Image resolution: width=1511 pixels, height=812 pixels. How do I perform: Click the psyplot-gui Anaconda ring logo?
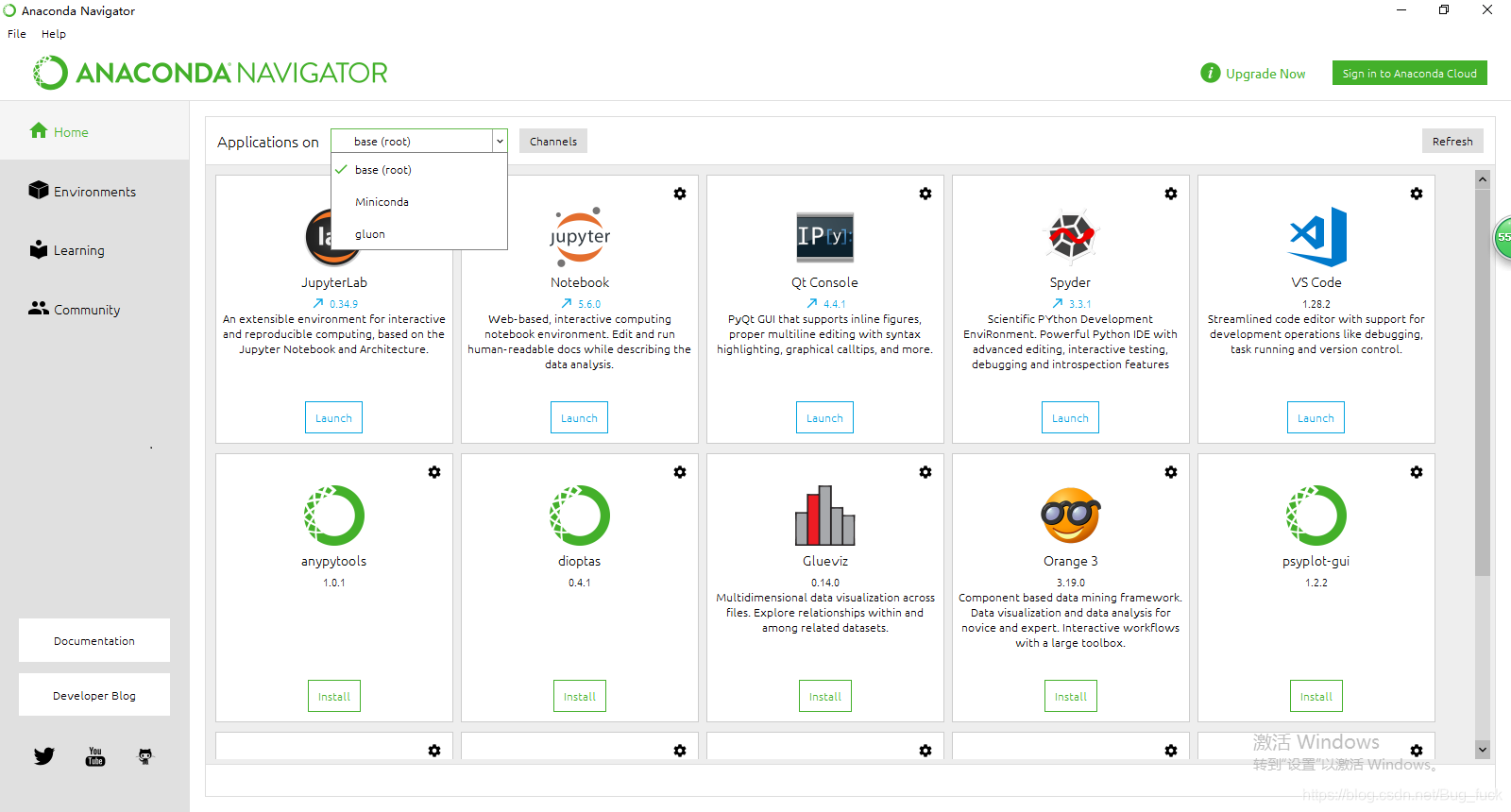coord(1316,515)
